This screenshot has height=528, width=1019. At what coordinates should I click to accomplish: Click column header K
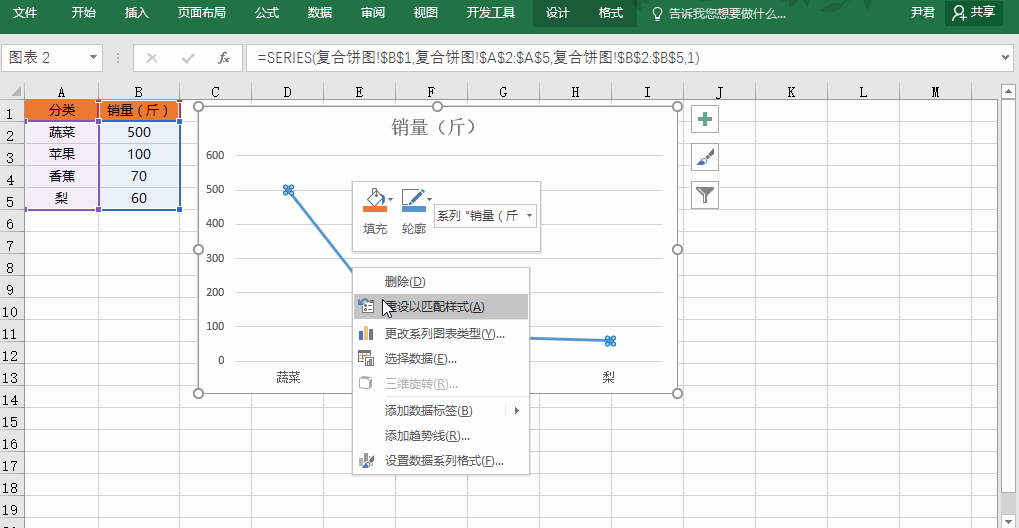point(790,92)
